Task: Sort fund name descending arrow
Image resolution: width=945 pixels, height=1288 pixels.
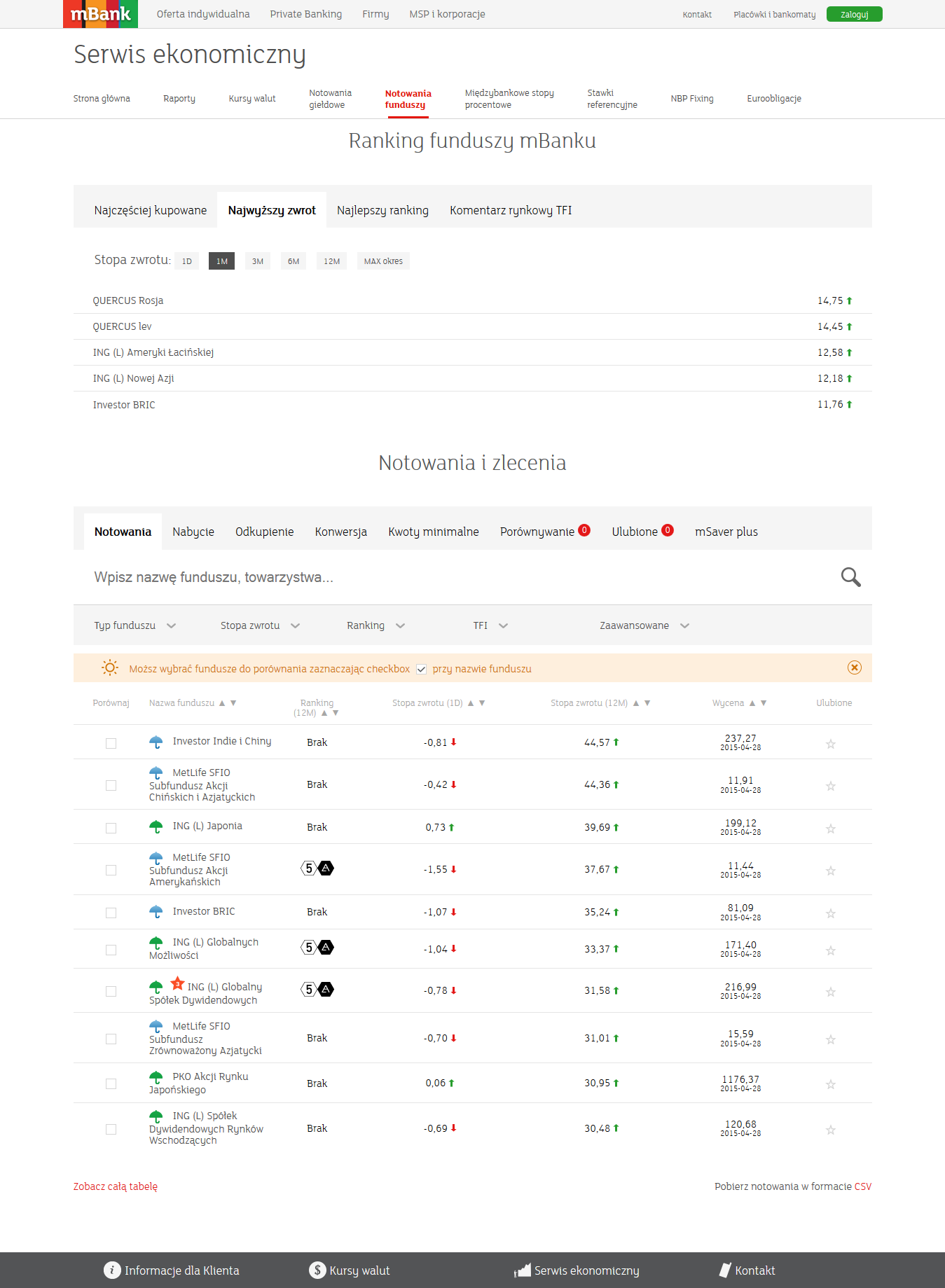Action: pos(233,703)
